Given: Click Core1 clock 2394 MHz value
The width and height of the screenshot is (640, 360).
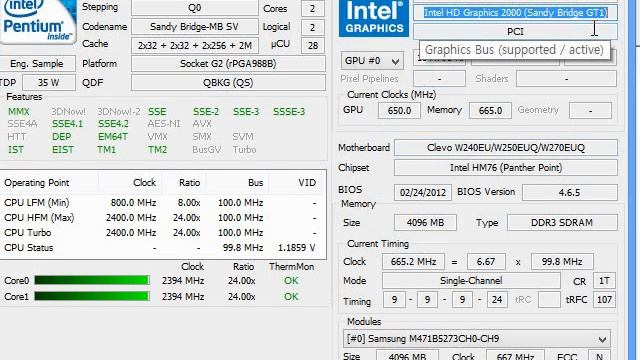Looking at the screenshot, I should (x=183, y=297).
